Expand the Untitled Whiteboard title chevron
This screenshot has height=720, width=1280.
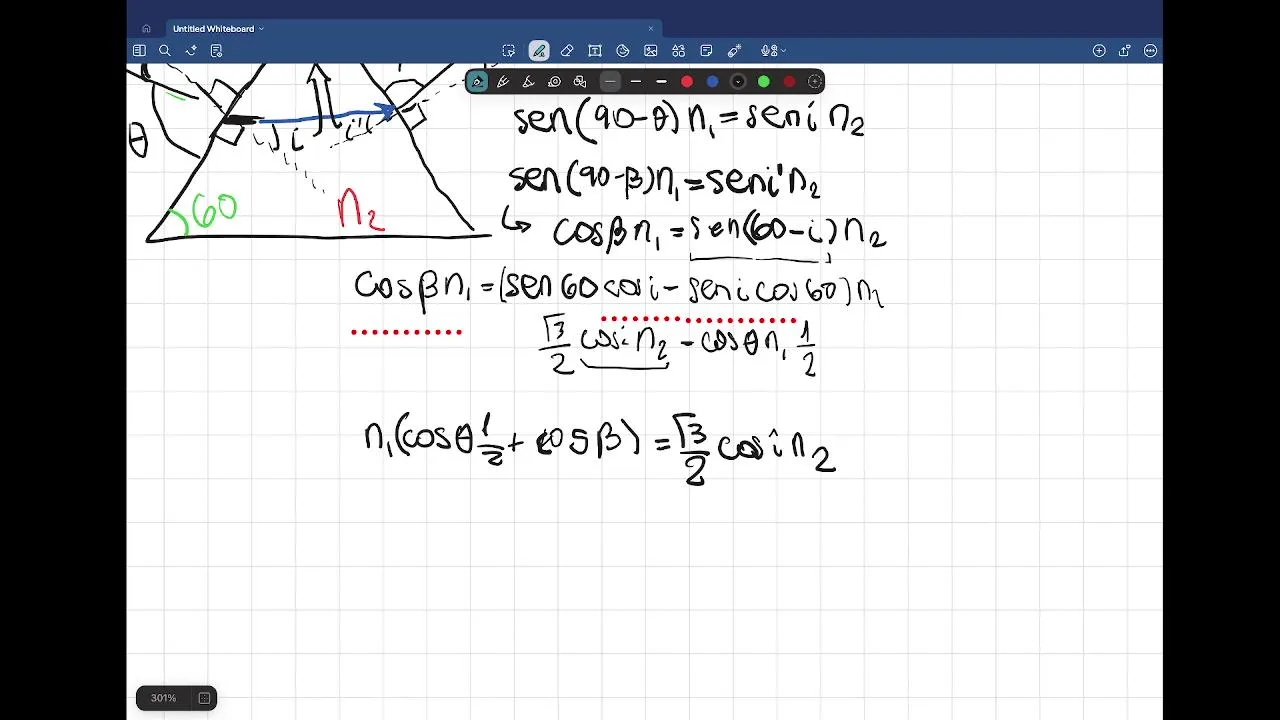262,29
